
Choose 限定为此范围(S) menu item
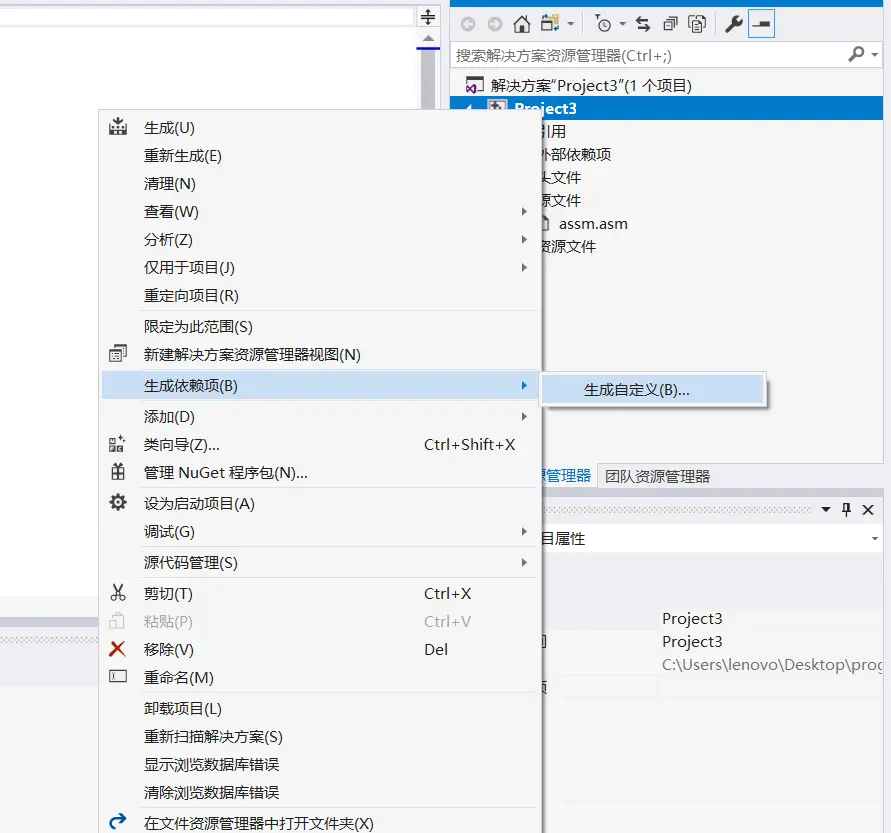tap(320, 327)
